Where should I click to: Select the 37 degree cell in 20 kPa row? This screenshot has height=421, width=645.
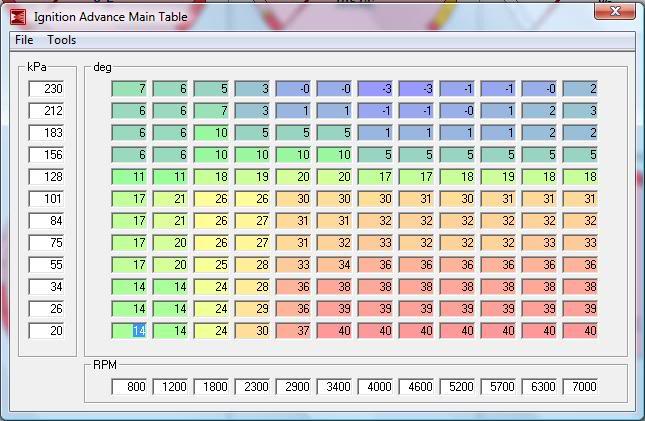pyautogui.click(x=293, y=330)
